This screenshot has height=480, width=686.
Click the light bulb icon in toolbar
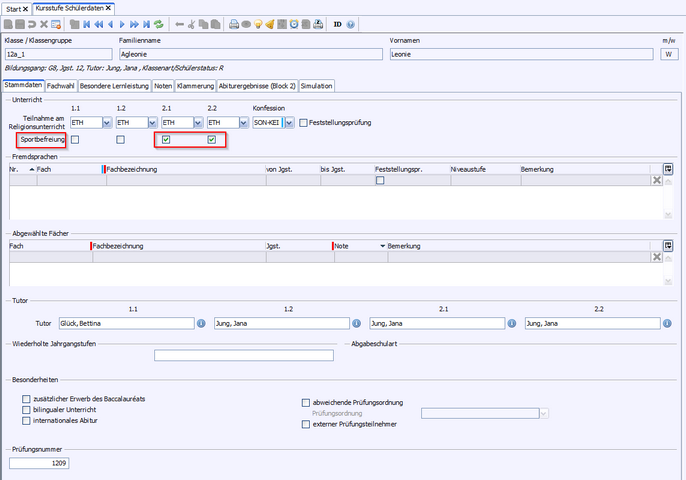click(257, 23)
